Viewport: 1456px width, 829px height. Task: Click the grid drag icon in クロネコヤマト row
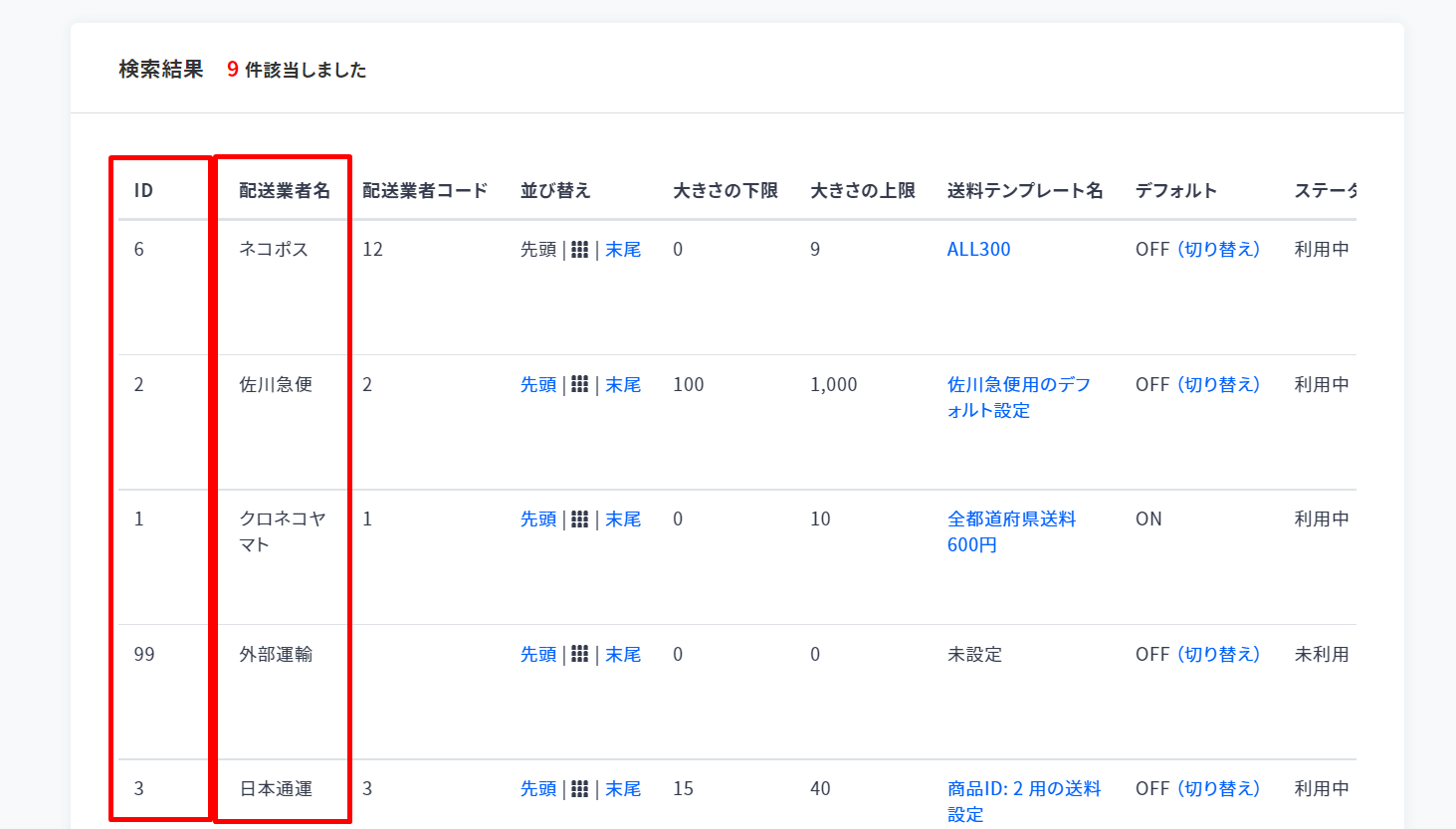tap(580, 518)
